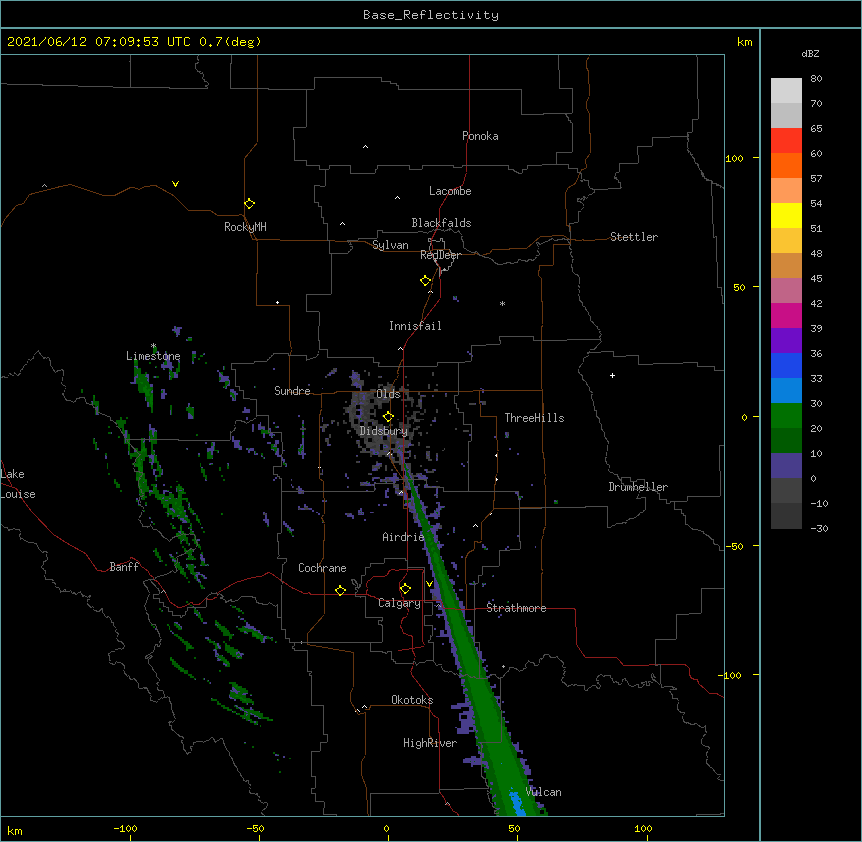The width and height of the screenshot is (862, 842).
Task: Click the yellow diamond marker below Cochrane
Action: tap(340, 590)
